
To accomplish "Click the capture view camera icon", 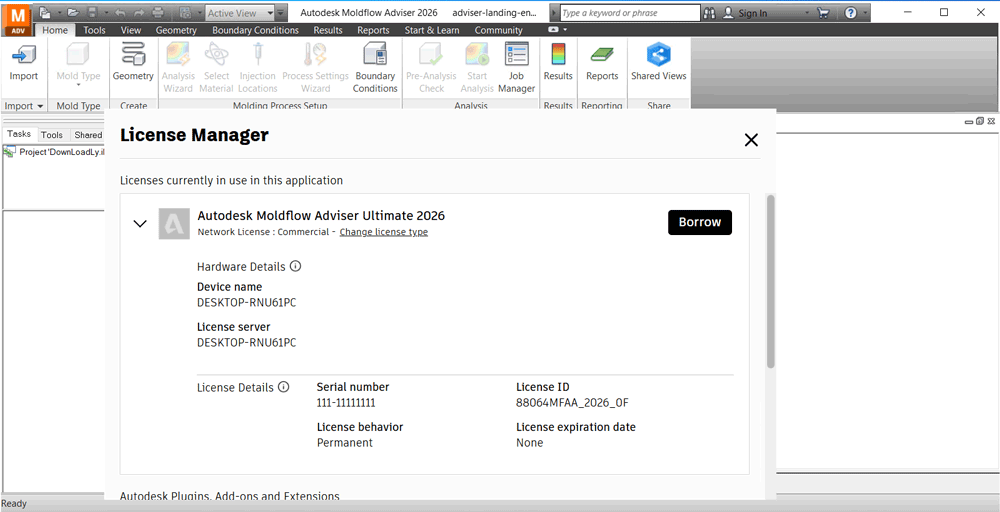I will (186, 12).
